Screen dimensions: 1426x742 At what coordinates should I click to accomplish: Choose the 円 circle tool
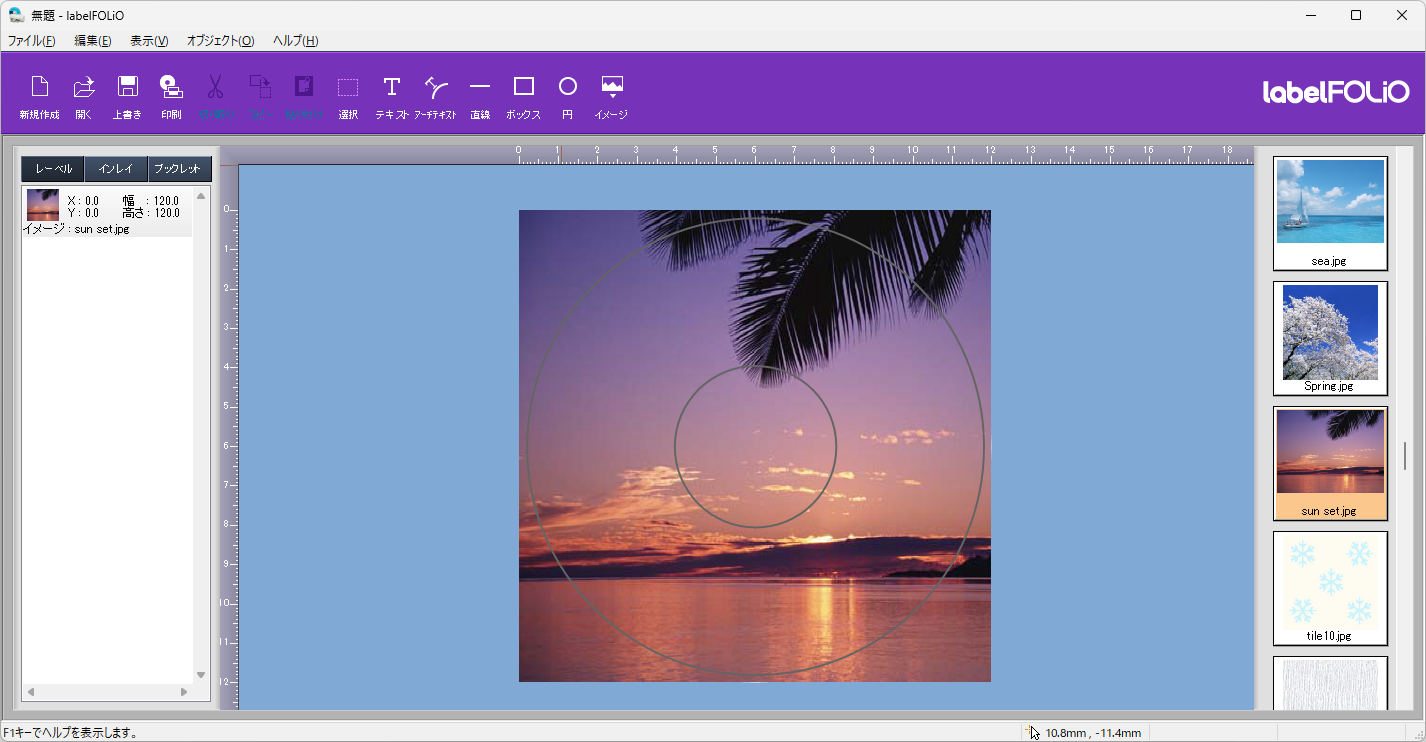(x=567, y=97)
